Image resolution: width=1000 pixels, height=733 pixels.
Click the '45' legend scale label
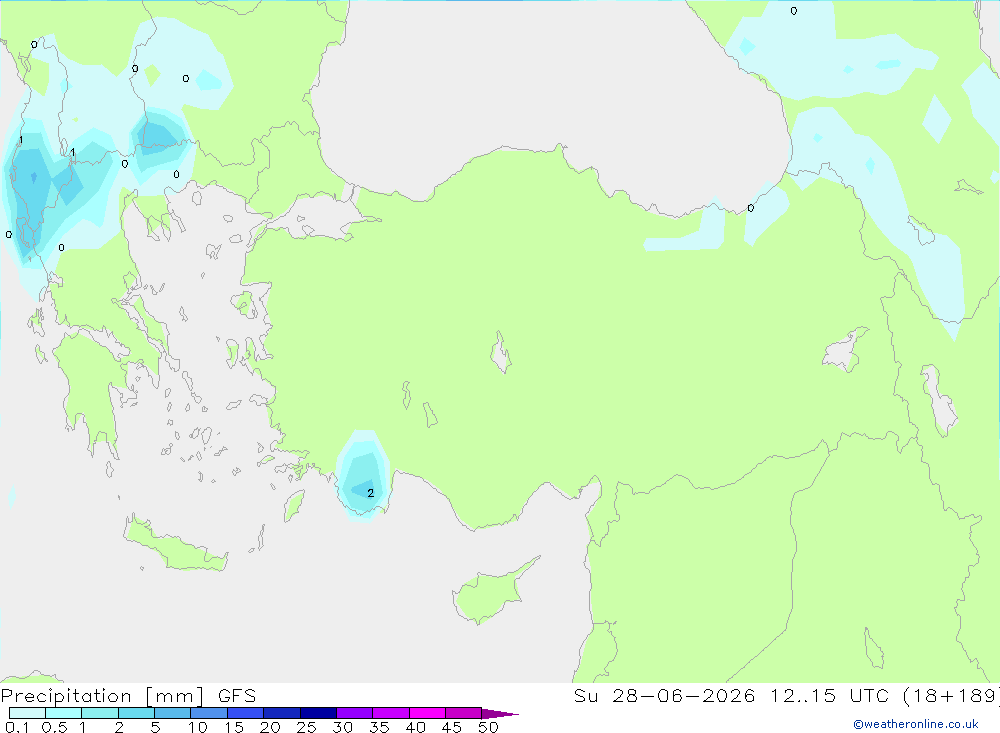(x=452, y=727)
